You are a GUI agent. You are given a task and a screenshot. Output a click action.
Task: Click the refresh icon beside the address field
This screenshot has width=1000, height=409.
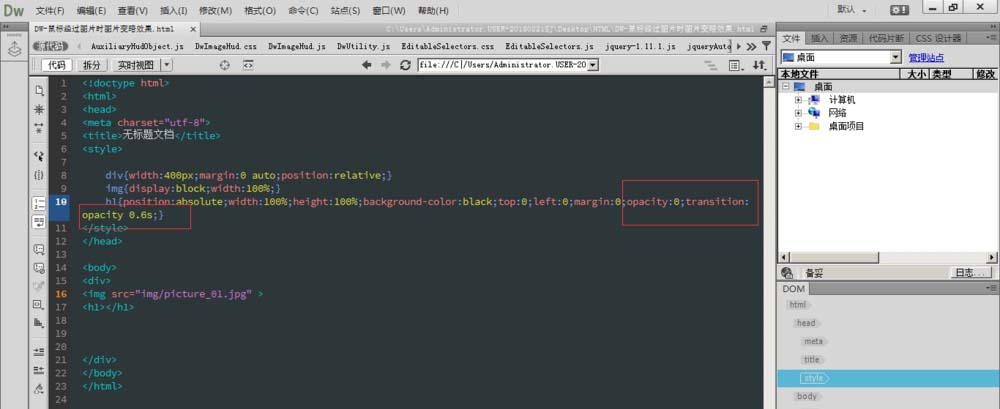pyautogui.click(x=405, y=65)
